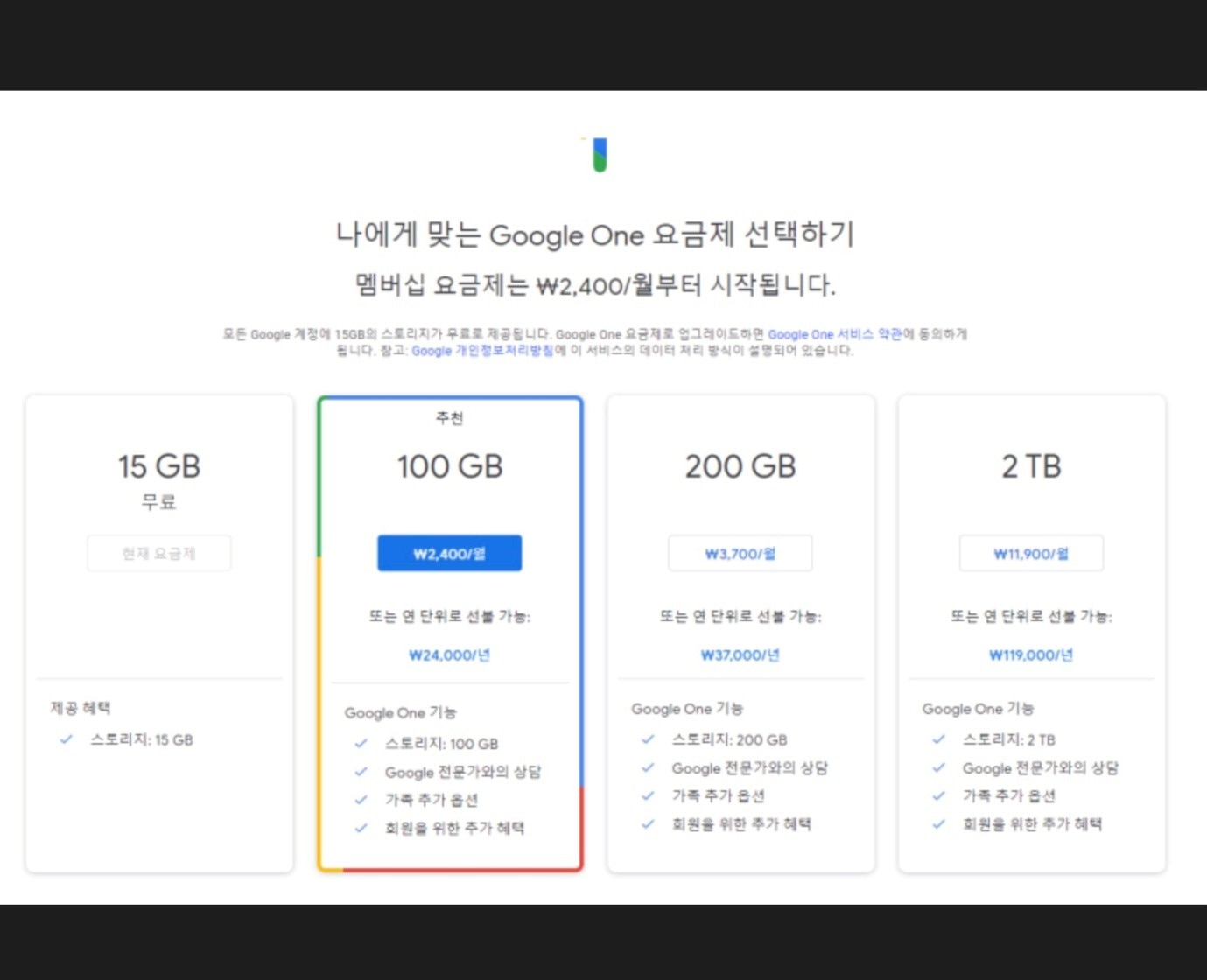Screen dimensions: 1207x980
Task: Click the 추천 label on recommended plan
Action: coord(450,418)
